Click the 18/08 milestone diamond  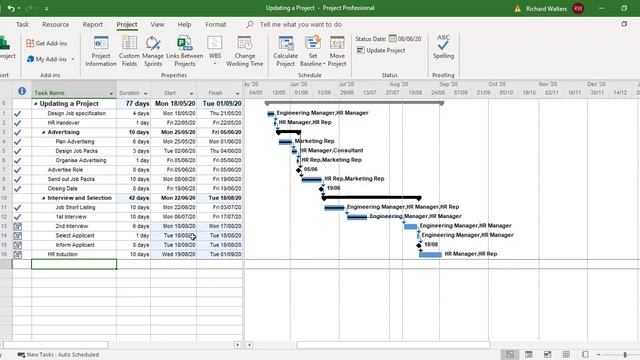[419, 245]
